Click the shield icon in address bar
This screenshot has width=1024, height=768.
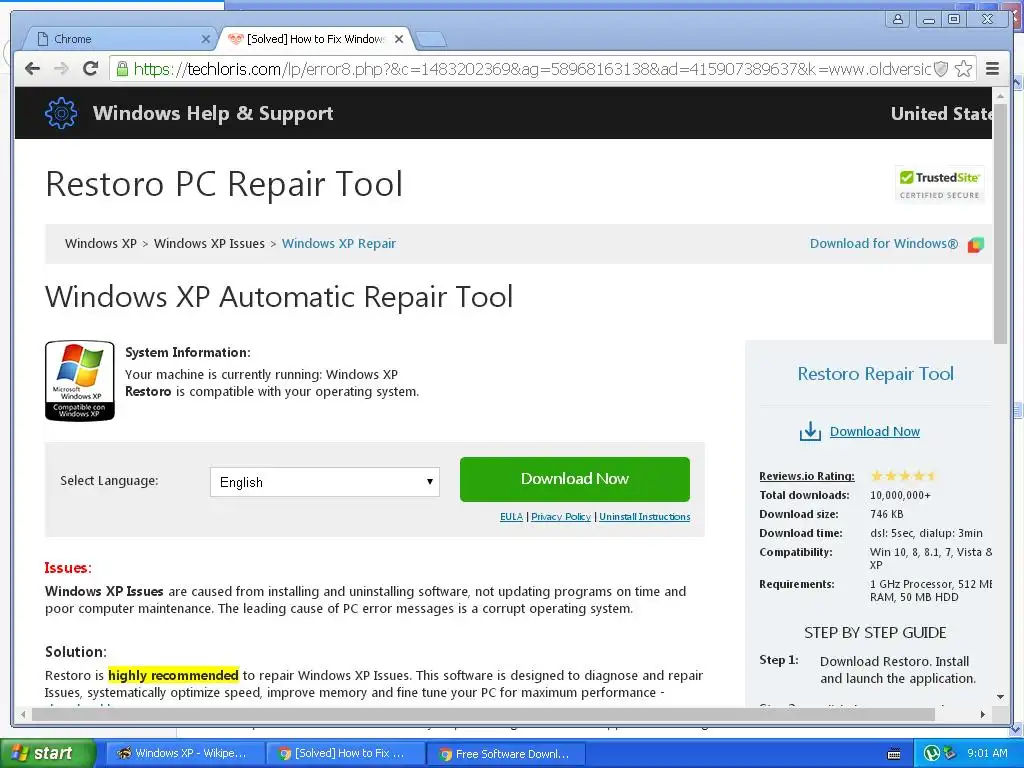(x=940, y=69)
